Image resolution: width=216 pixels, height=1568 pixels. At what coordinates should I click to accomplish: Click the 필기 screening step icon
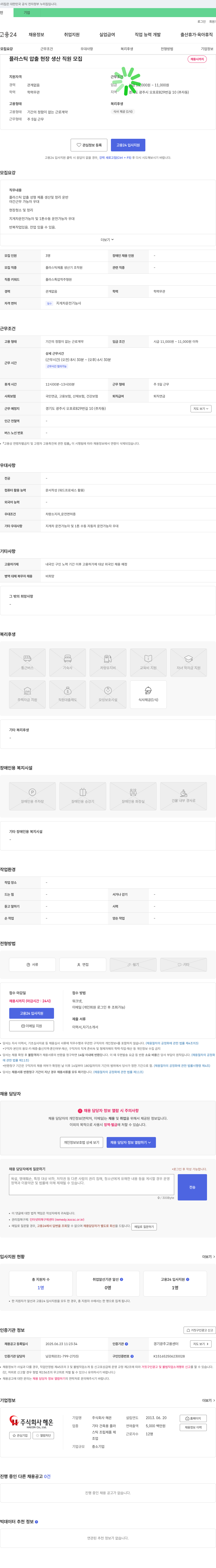pyautogui.click(x=133, y=965)
